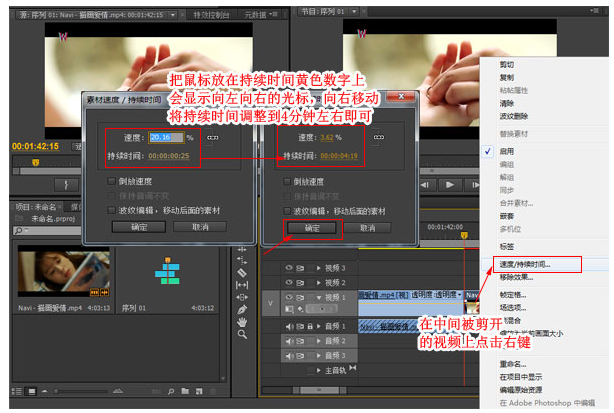The height and width of the screenshot is (413, 614).
Task: Mute the 音频 1 track speaker toggle
Action: tap(289, 326)
